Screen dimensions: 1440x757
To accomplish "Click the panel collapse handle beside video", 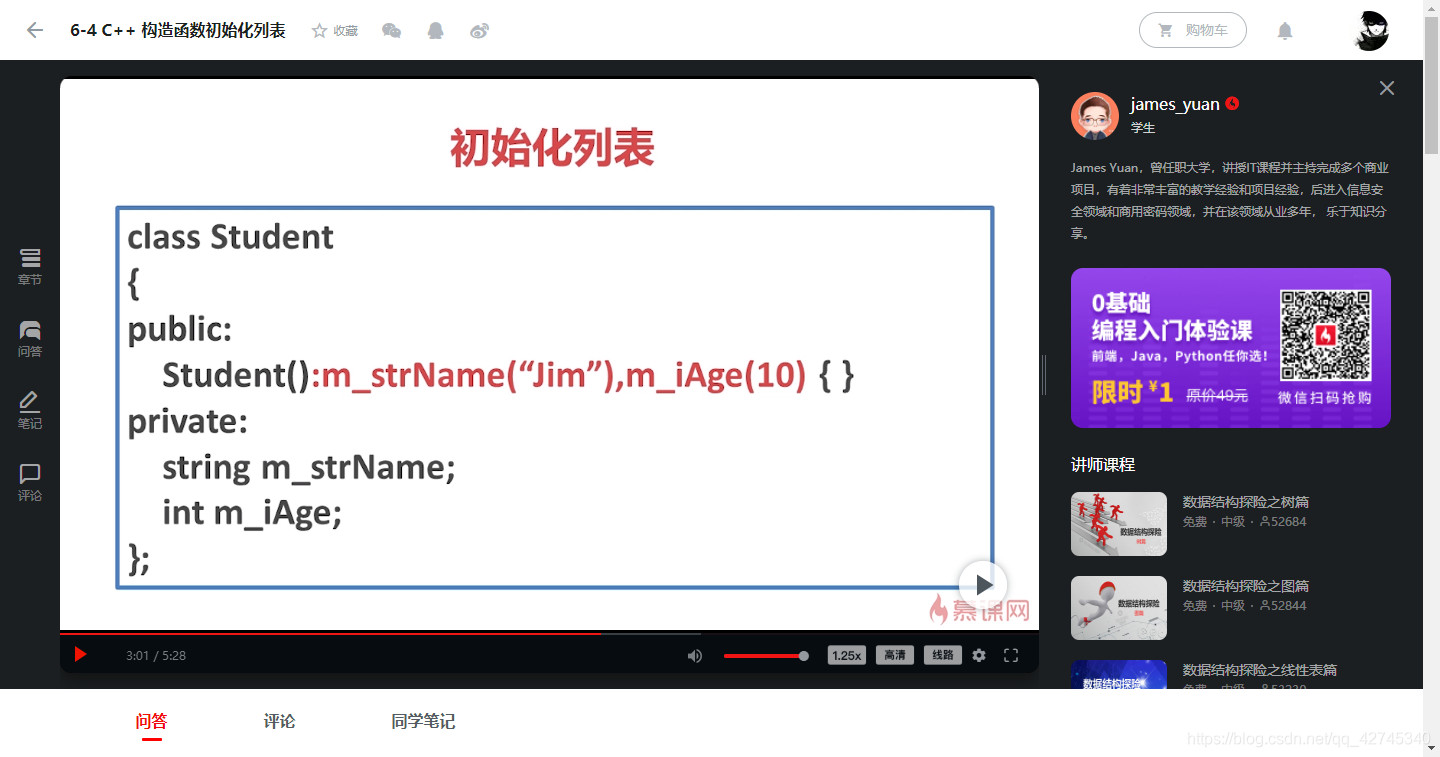I will pyautogui.click(x=1044, y=375).
